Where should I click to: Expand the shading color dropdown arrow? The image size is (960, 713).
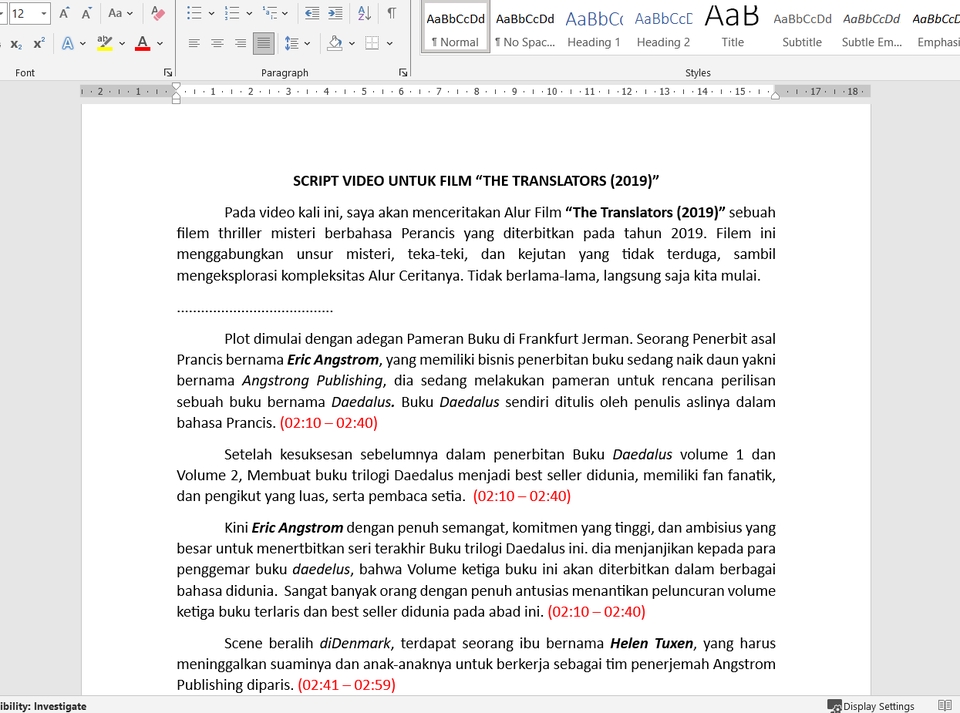tap(351, 43)
